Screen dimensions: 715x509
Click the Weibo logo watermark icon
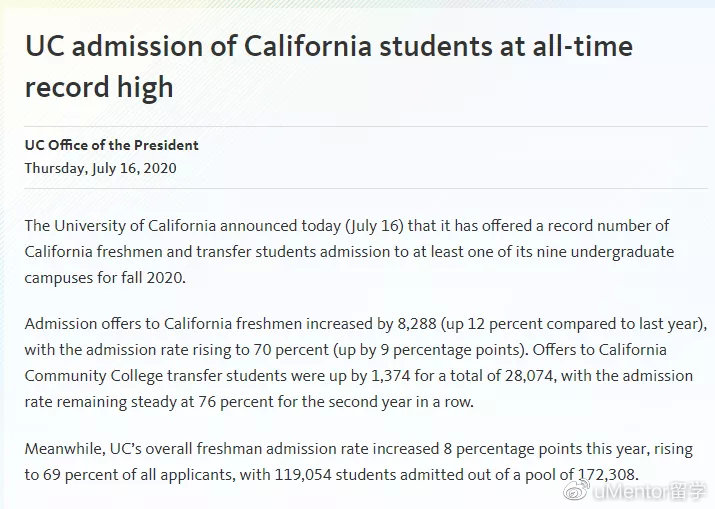tap(576, 491)
